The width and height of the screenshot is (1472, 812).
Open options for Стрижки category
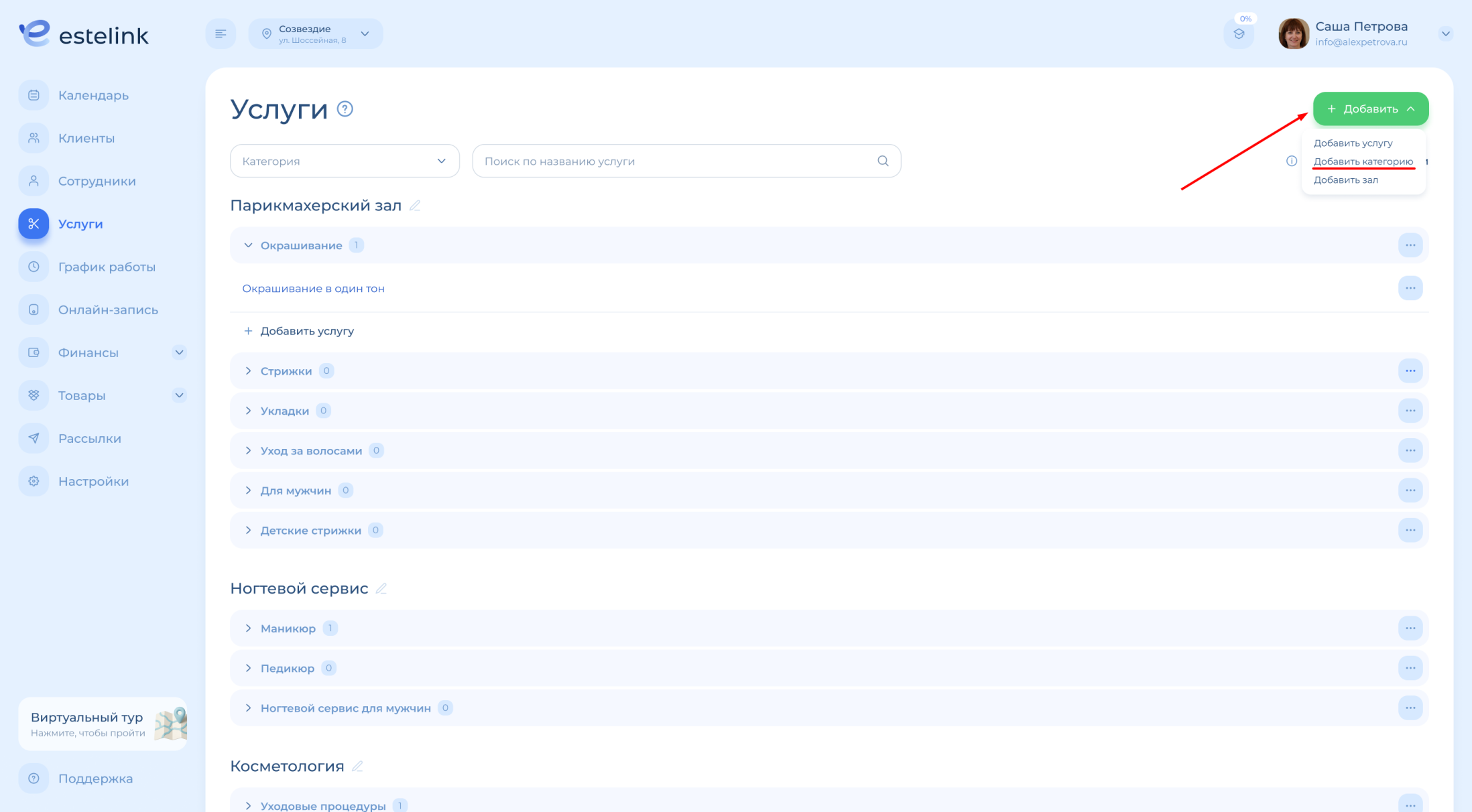1410,370
